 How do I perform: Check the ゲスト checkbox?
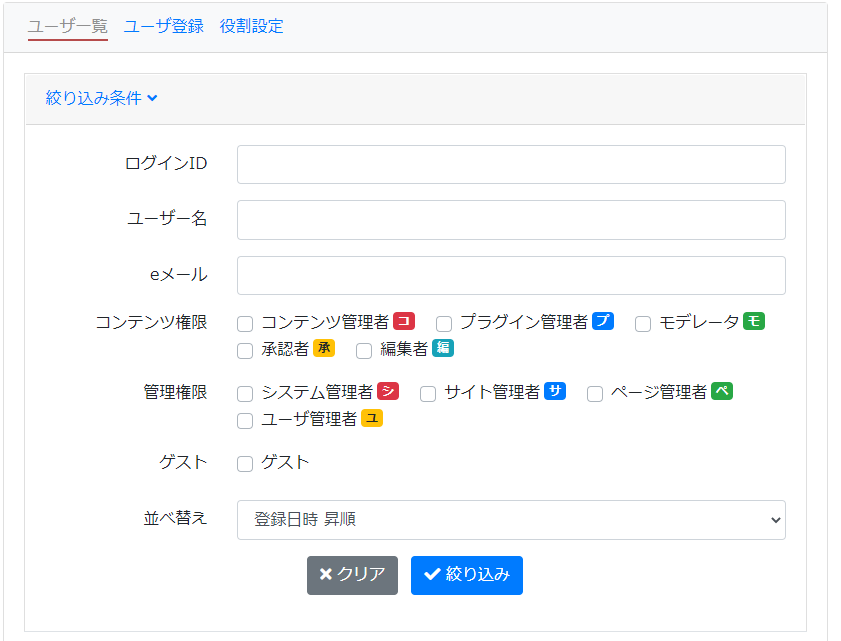244,463
